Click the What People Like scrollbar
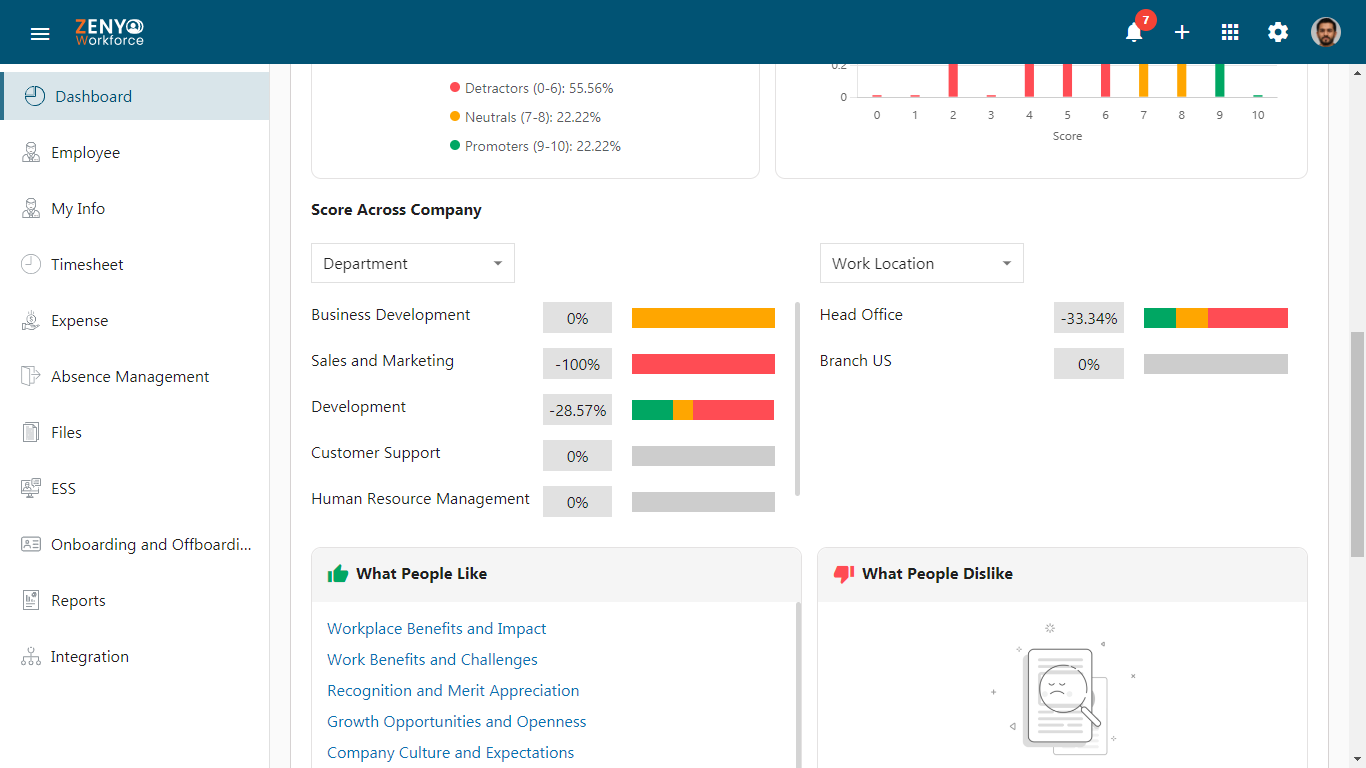The width and height of the screenshot is (1366, 768). 797,685
